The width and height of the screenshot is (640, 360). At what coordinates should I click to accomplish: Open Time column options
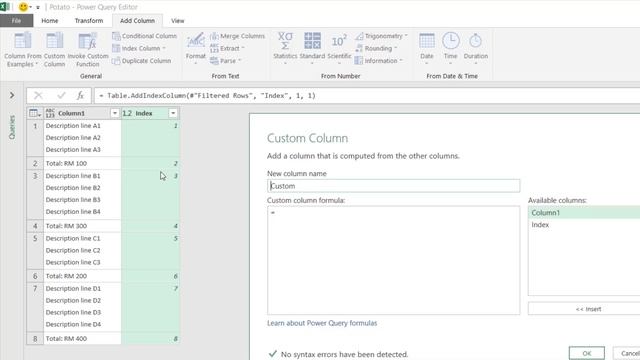point(451,49)
